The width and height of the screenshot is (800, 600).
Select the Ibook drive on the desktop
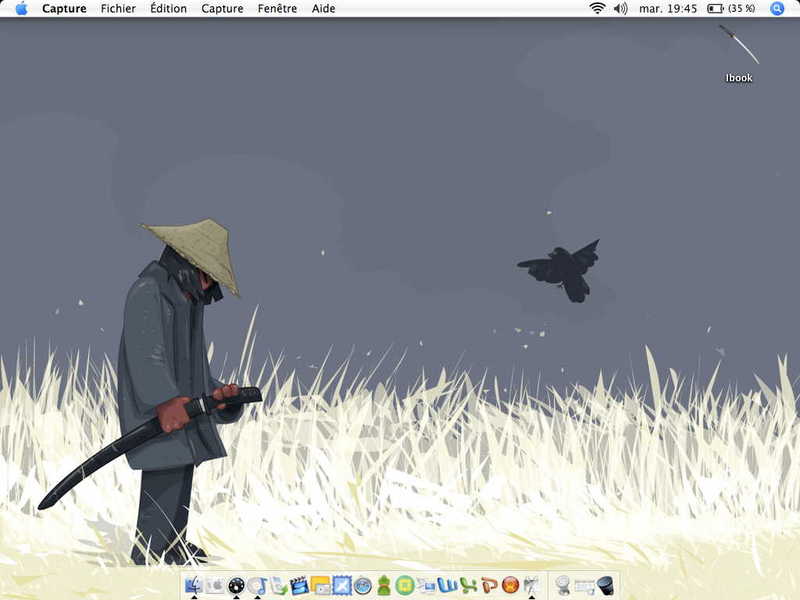tap(739, 53)
